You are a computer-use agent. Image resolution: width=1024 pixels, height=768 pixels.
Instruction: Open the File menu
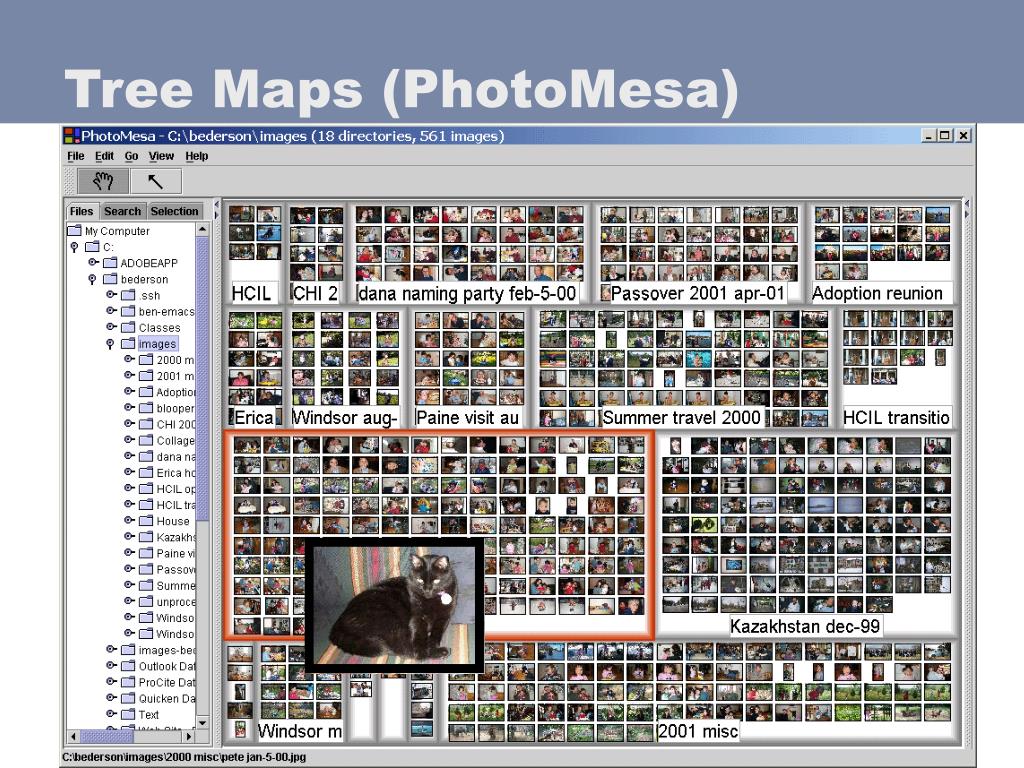[x=76, y=156]
